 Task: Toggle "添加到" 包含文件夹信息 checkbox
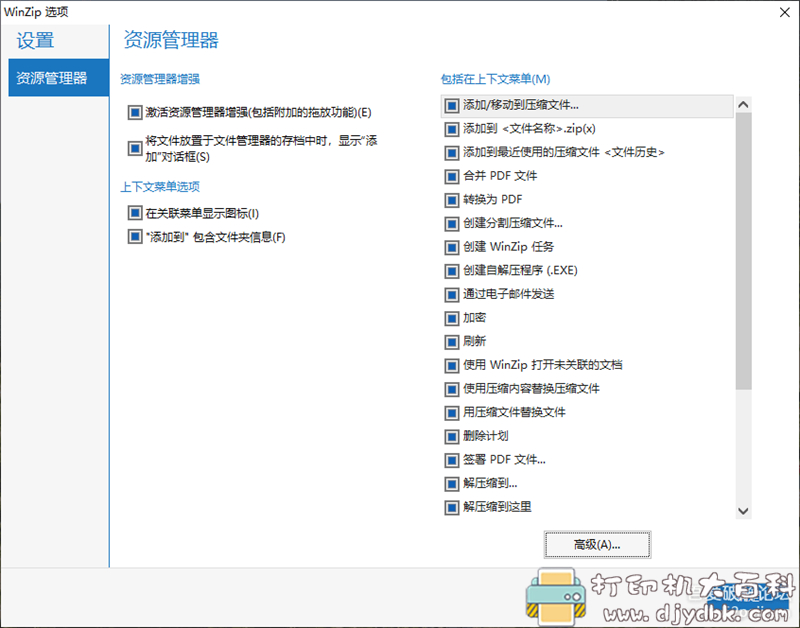click(135, 237)
